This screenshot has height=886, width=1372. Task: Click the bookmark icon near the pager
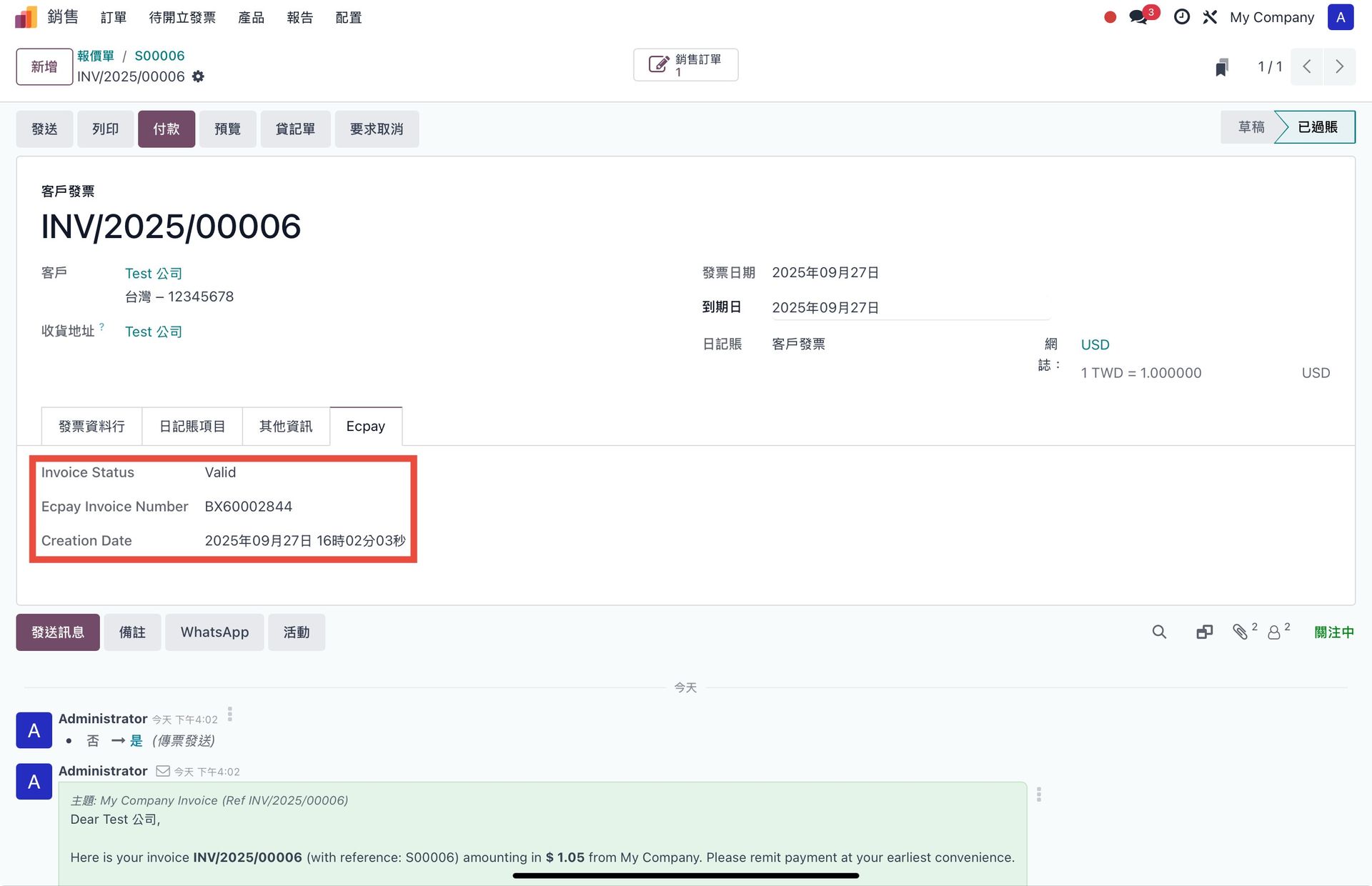pyautogui.click(x=1222, y=67)
